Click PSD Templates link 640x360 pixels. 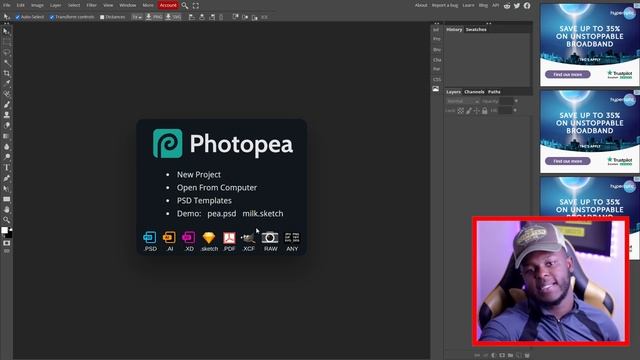coord(204,200)
